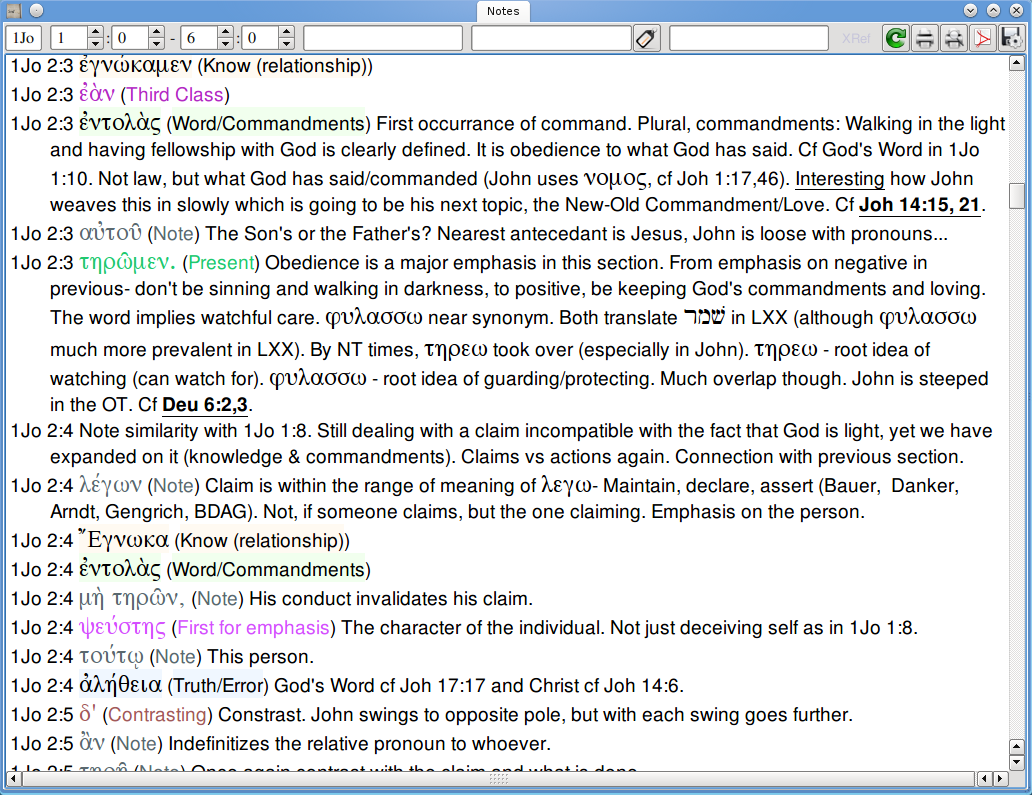Open the 1Jo book selector button
Screen dimensions: 1032x795
pyautogui.click(x=24, y=38)
